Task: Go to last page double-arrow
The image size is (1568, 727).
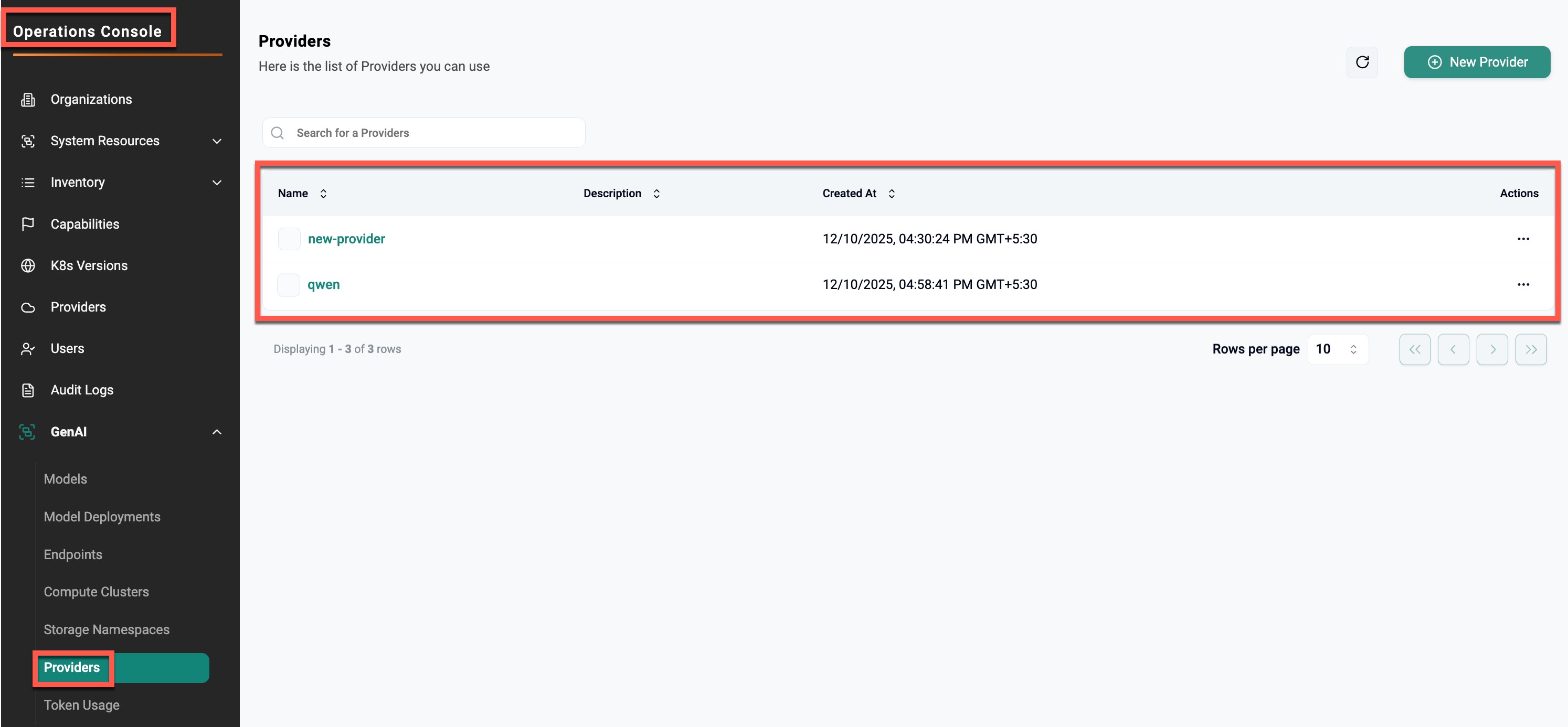Action: click(1530, 349)
